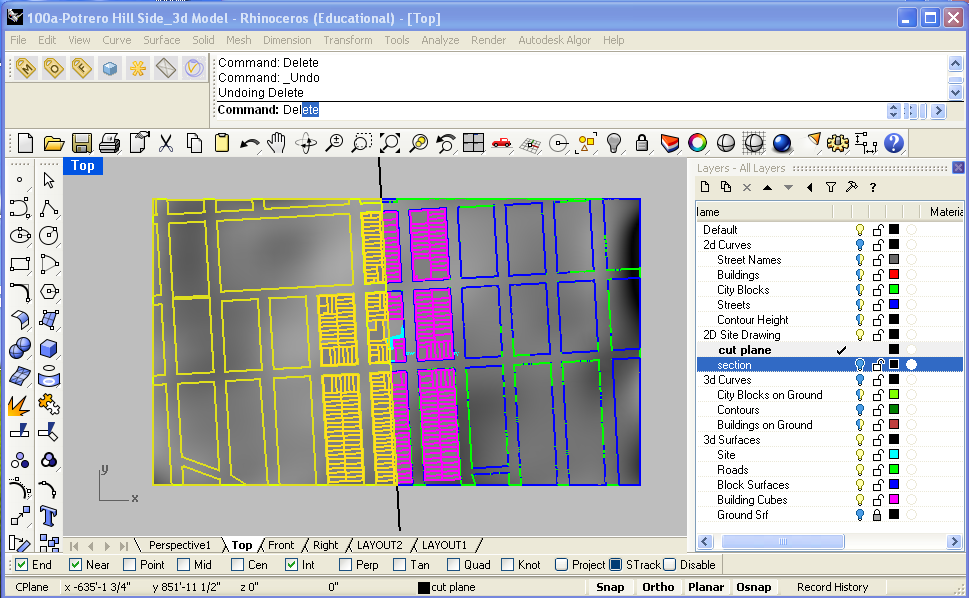The image size is (969, 598).
Task: Click the Zoom Extents icon
Action: (390, 143)
